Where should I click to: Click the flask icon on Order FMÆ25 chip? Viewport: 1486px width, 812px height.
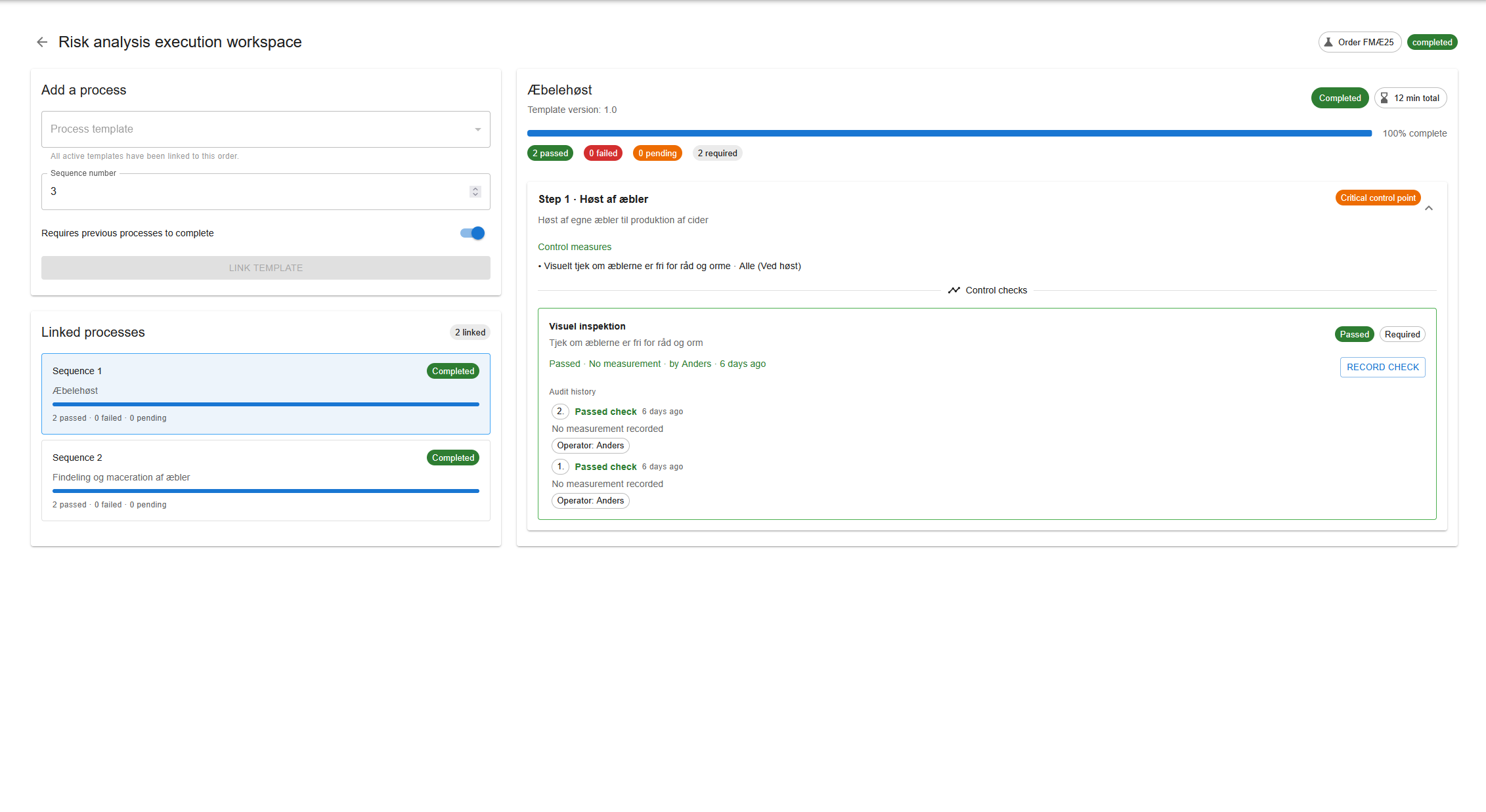point(1328,41)
